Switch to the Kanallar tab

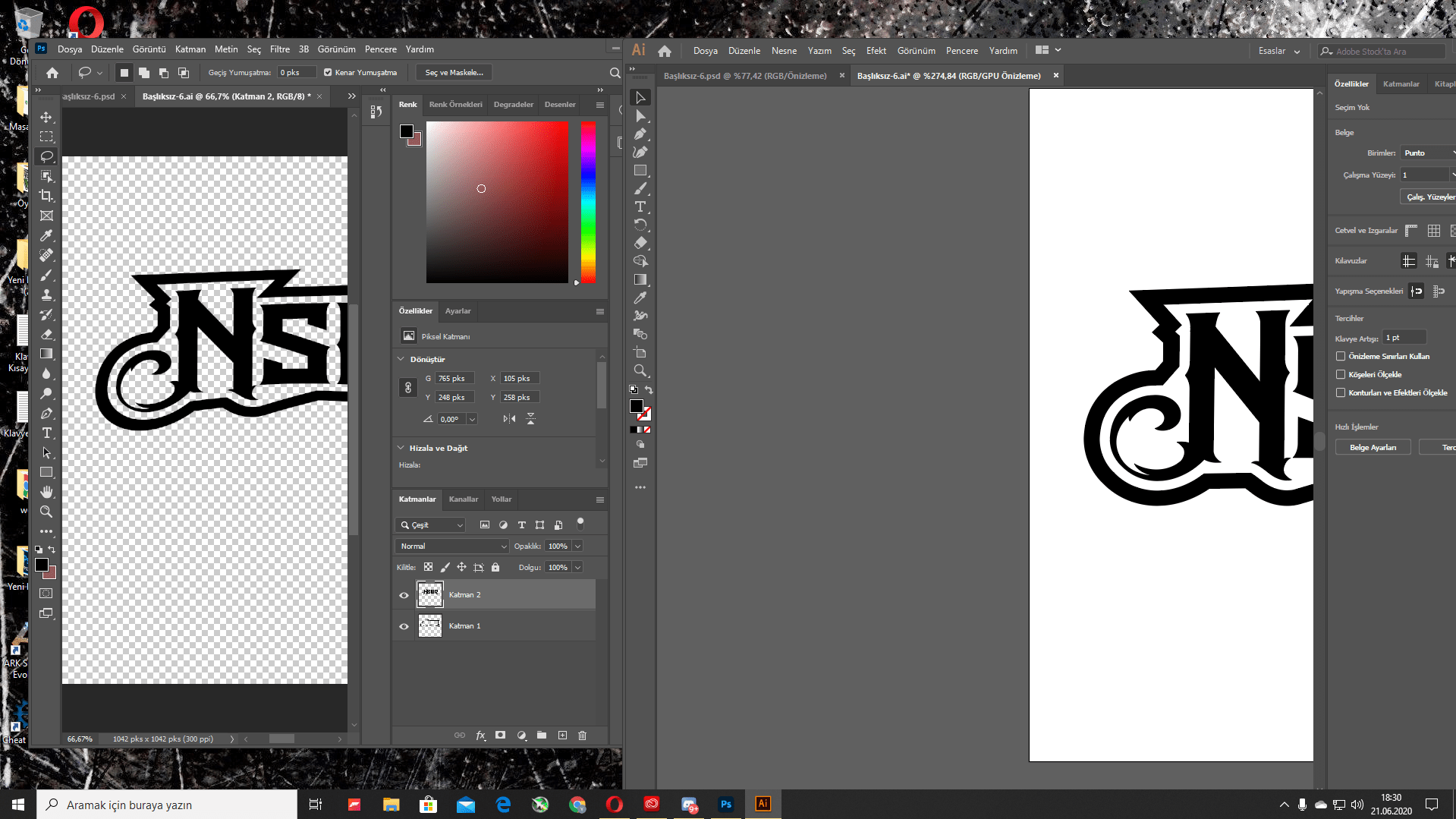coord(464,499)
